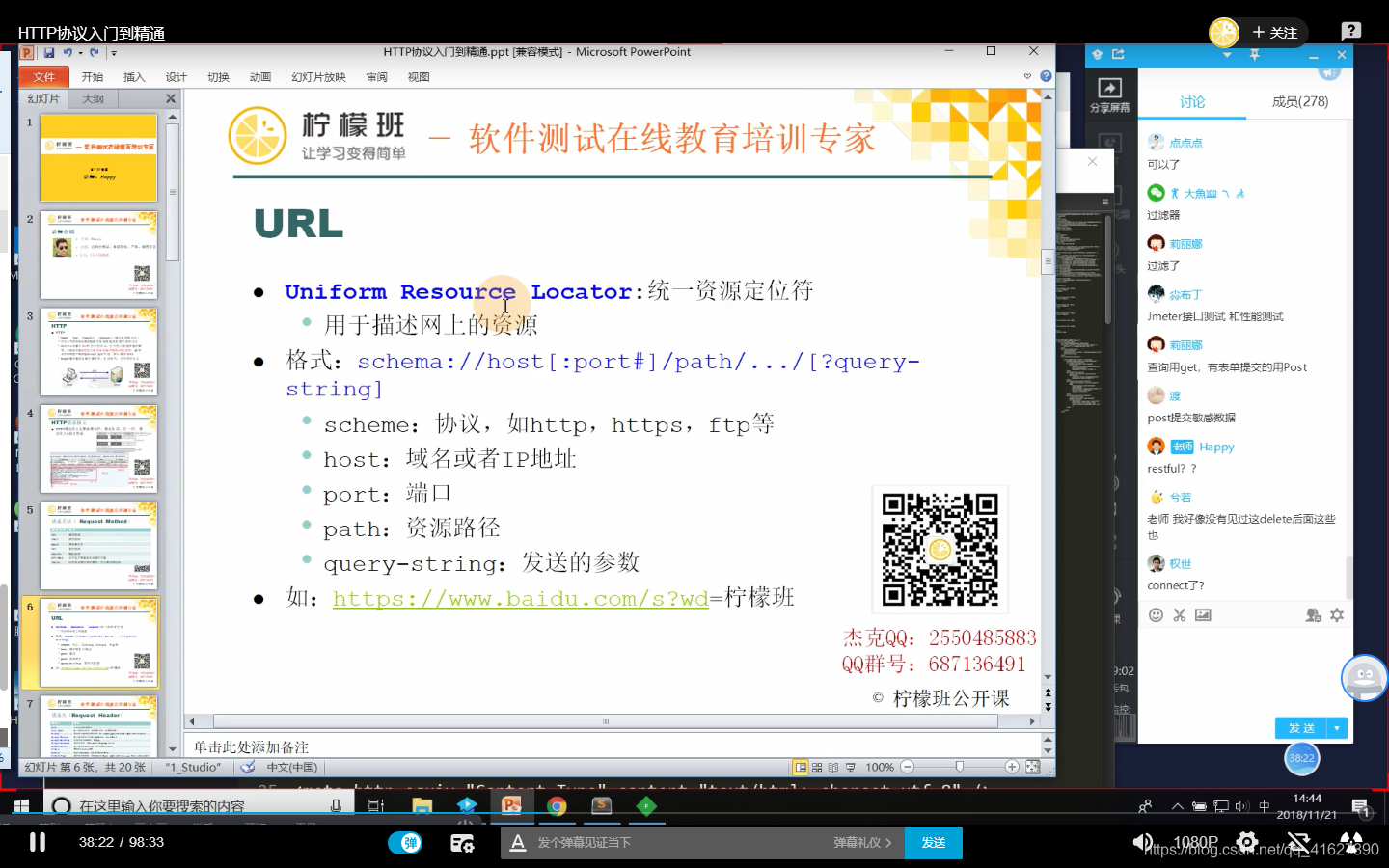Save presentation from PowerPoint quick access
1389x868 pixels.
coord(49,53)
